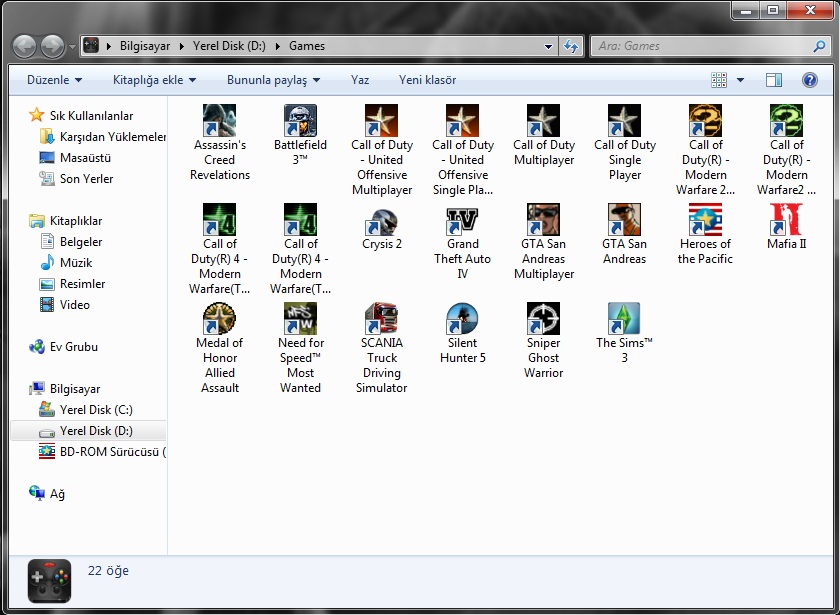Click the Yaz toolbar button

pyautogui.click(x=360, y=80)
